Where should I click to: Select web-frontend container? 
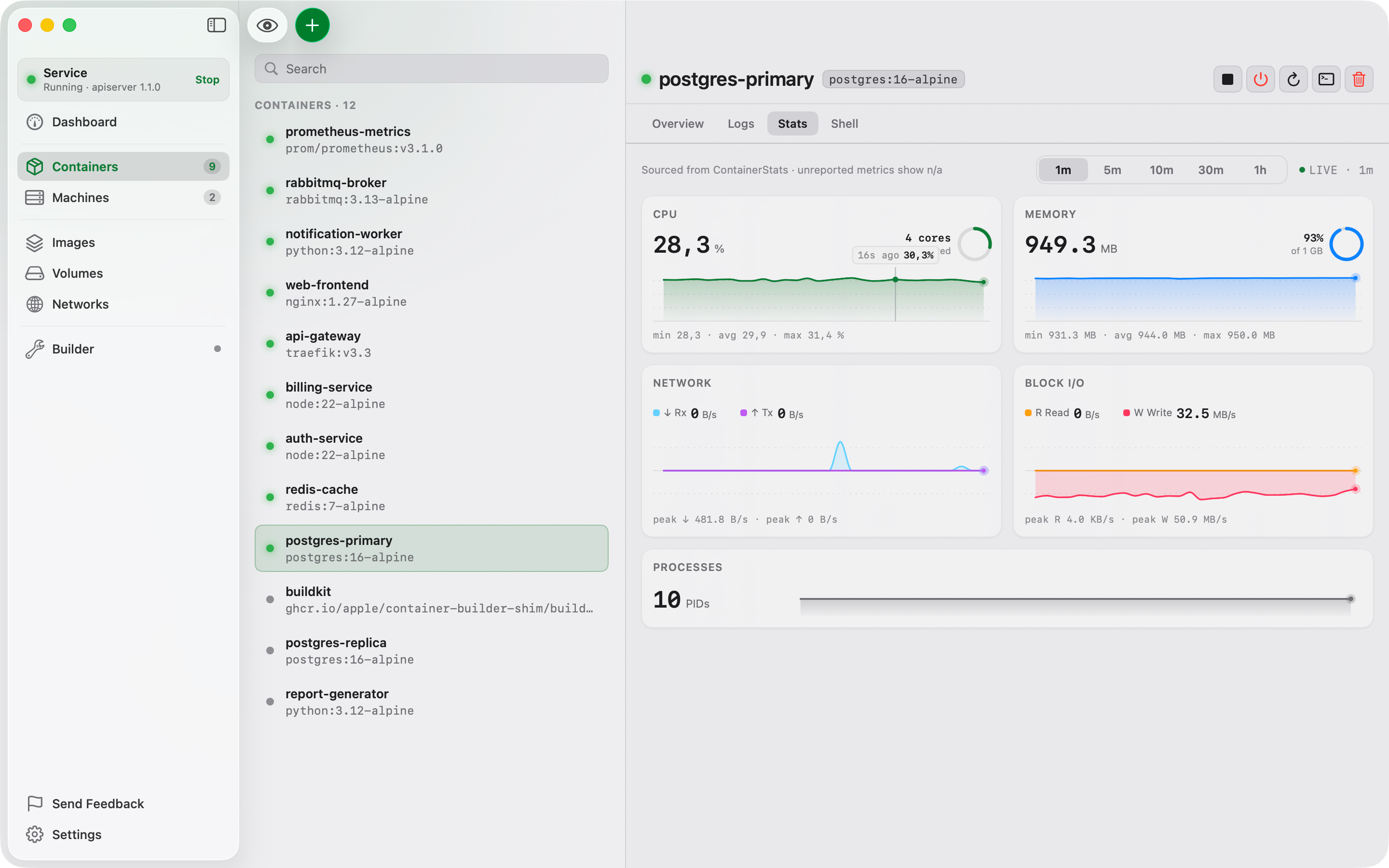432,293
